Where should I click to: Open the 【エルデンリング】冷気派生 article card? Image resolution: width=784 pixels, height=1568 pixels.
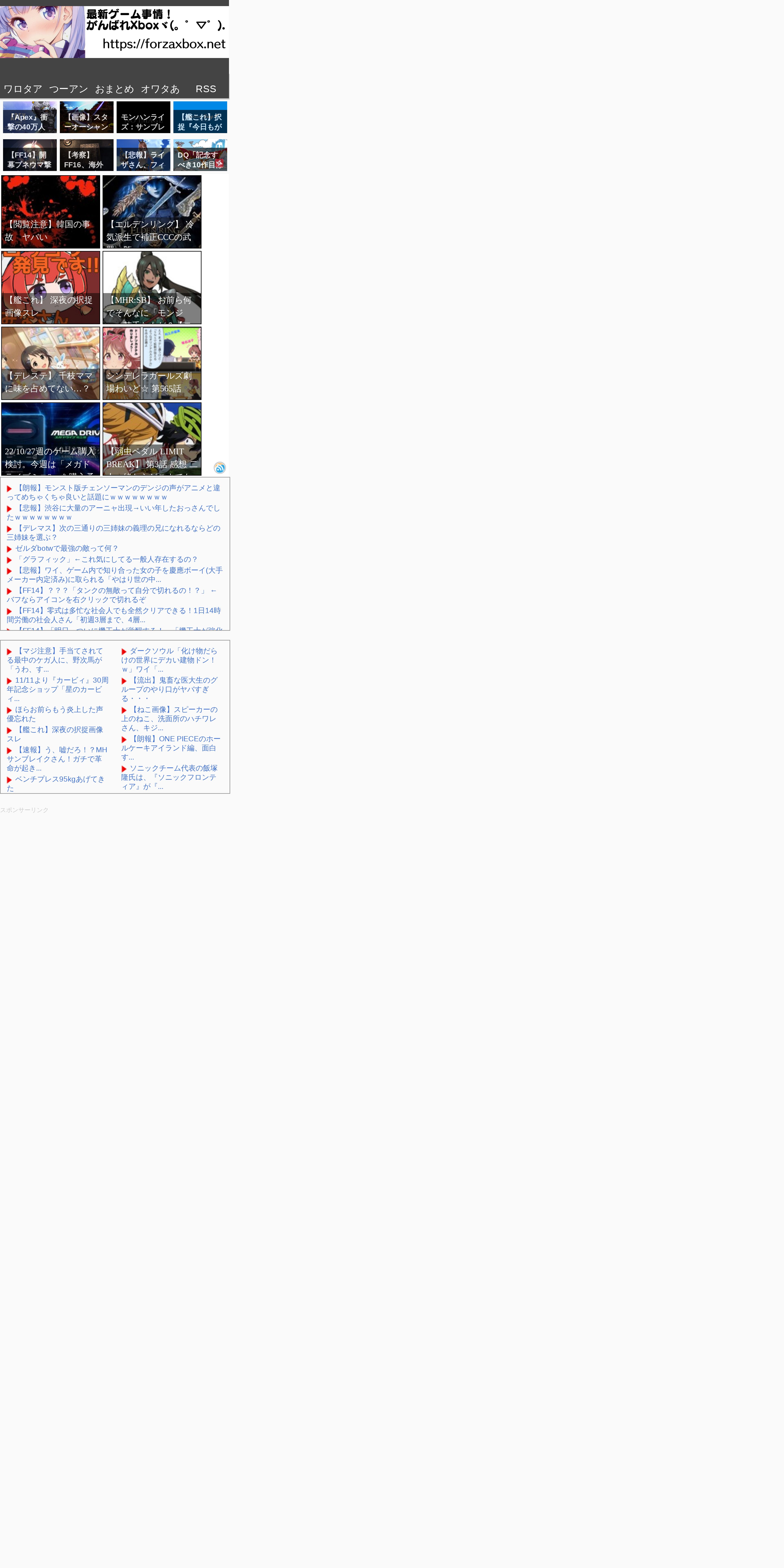(152, 212)
